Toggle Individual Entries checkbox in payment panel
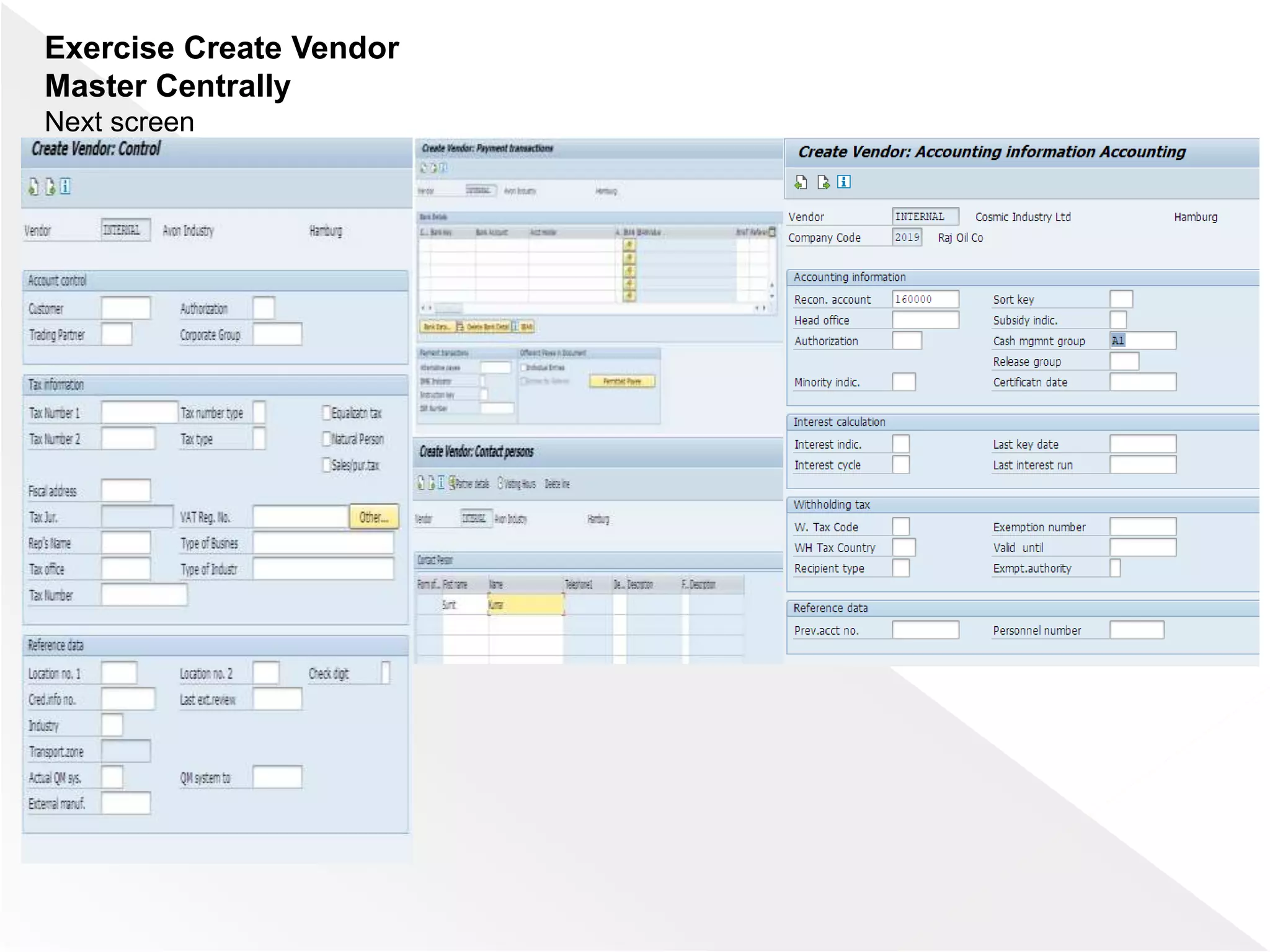The height and width of the screenshot is (952, 1270). coord(524,368)
